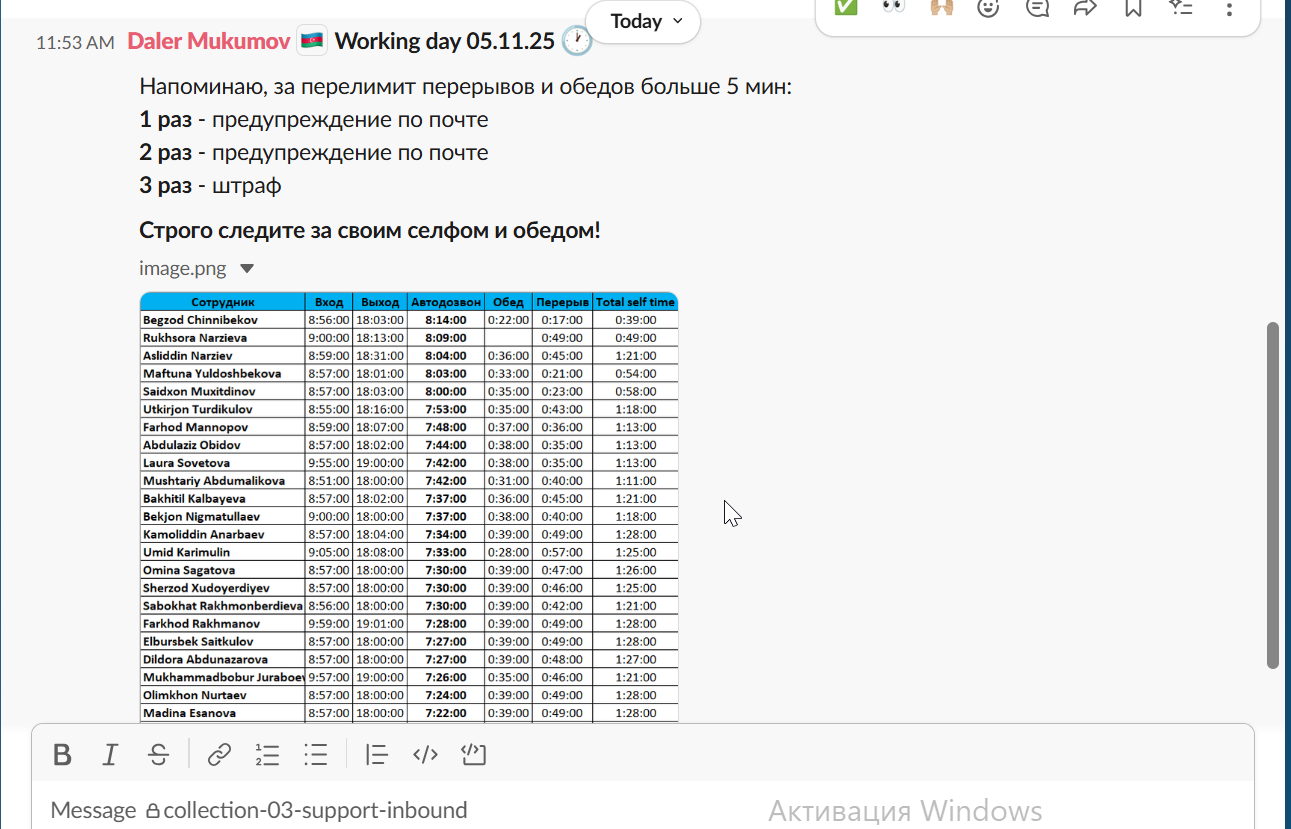Insert a code block

tap(473, 755)
